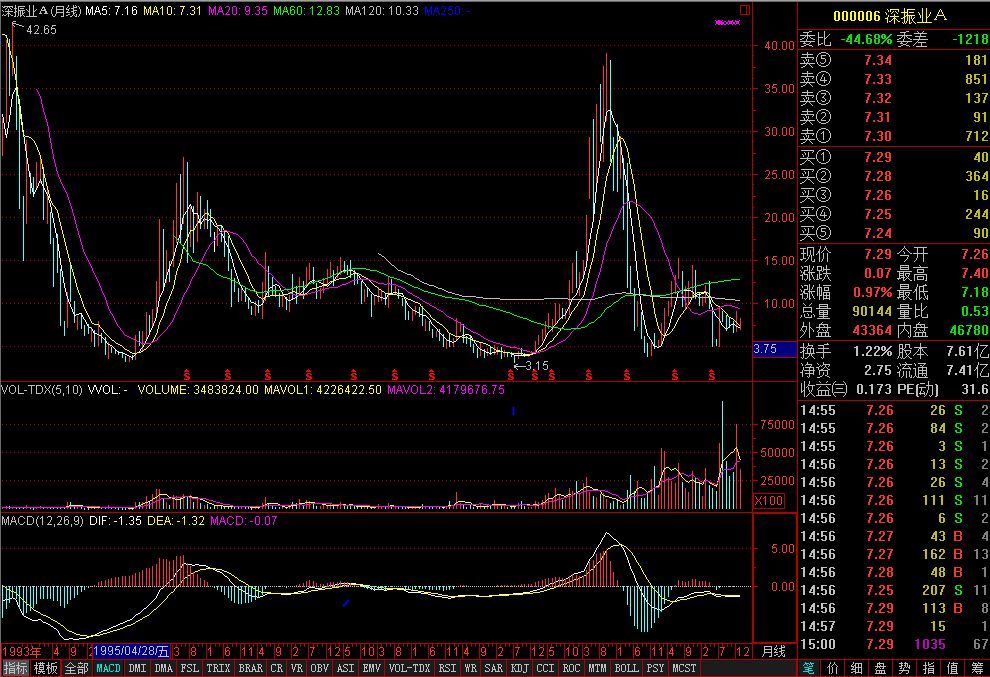The height and width of the screenshot is (677, 990).
Task: Open the 模板 template tab
Action: point(45,668)
